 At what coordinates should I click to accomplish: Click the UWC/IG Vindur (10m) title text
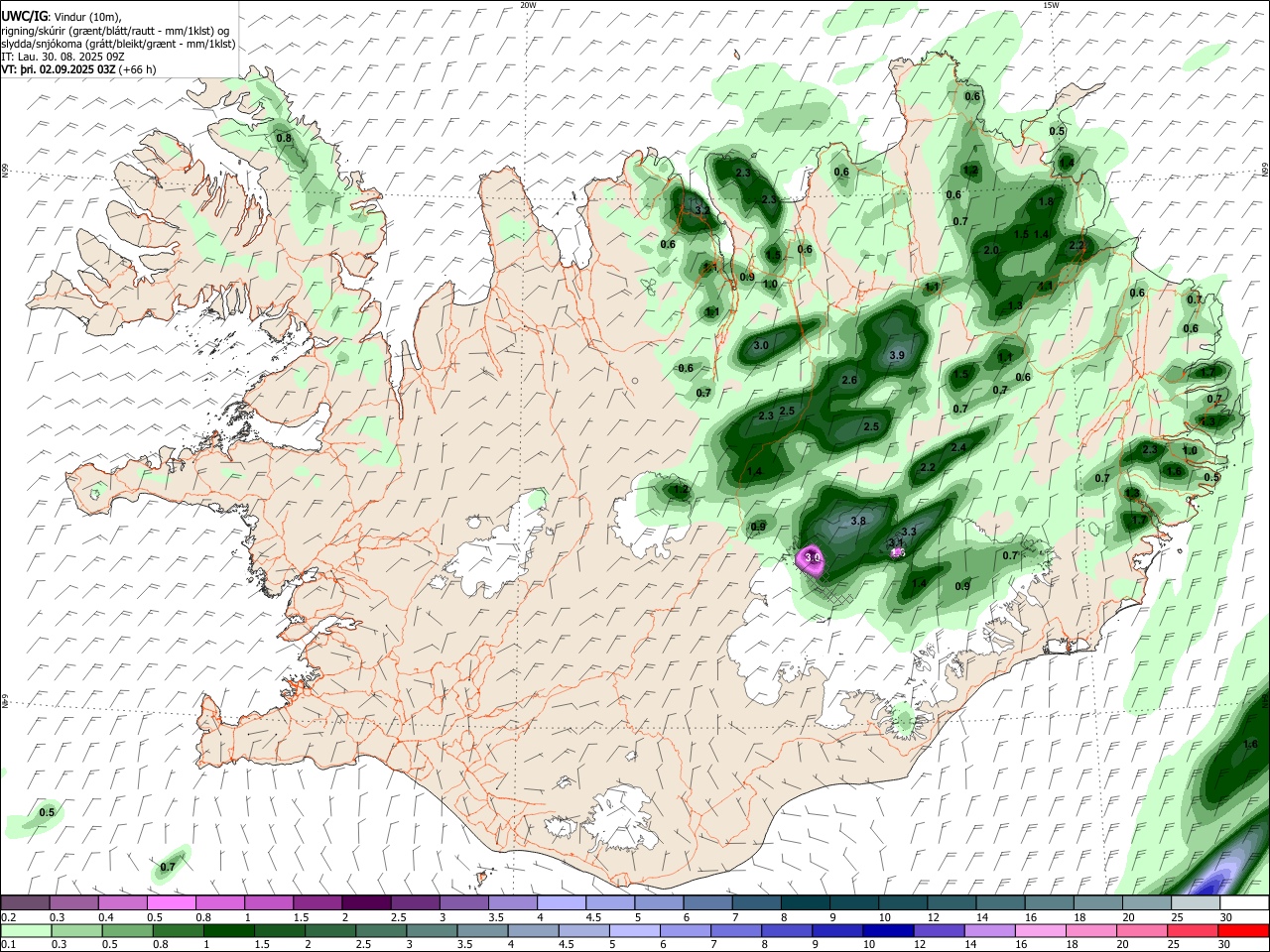tap(62, 16)
